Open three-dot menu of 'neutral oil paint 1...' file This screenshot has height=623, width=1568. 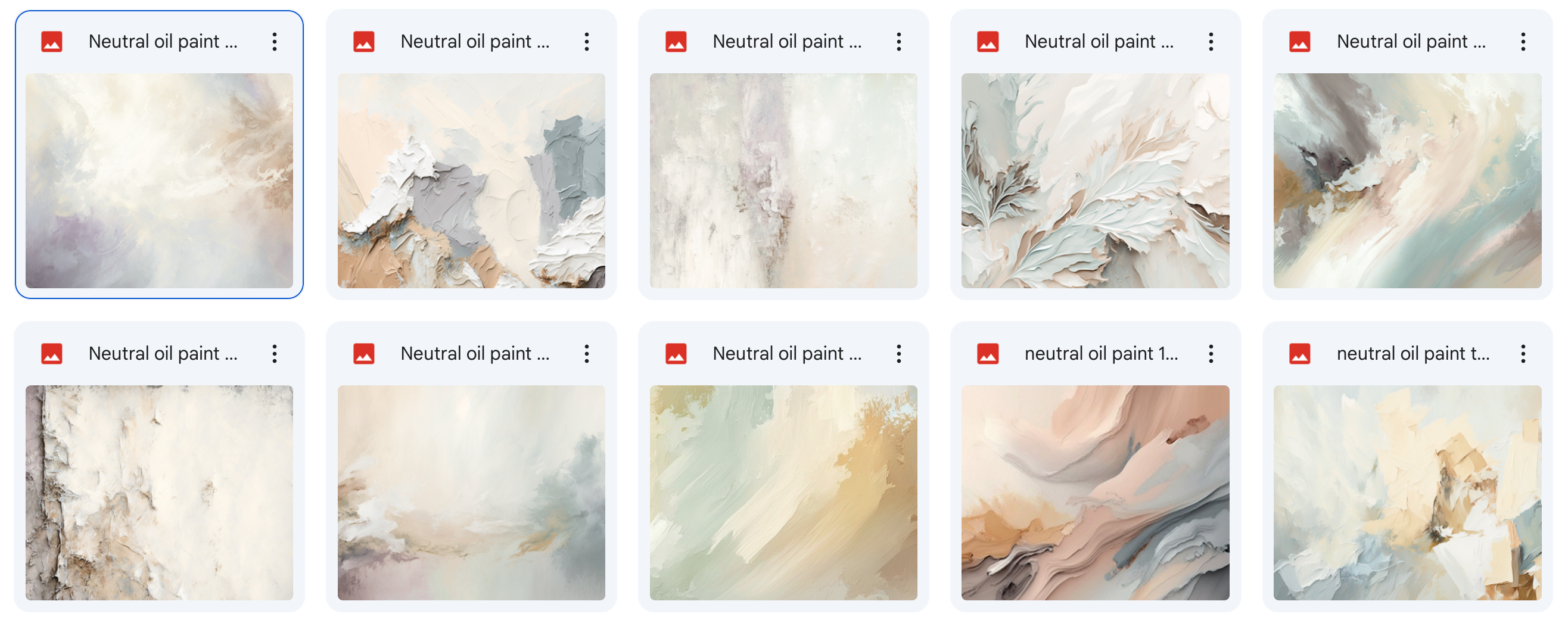(1211, 353)
